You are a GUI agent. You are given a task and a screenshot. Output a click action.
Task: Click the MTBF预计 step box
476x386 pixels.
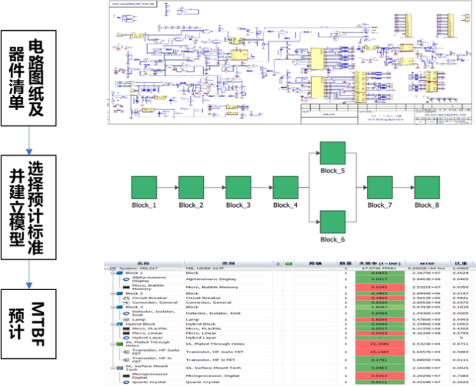click(29, 324)
